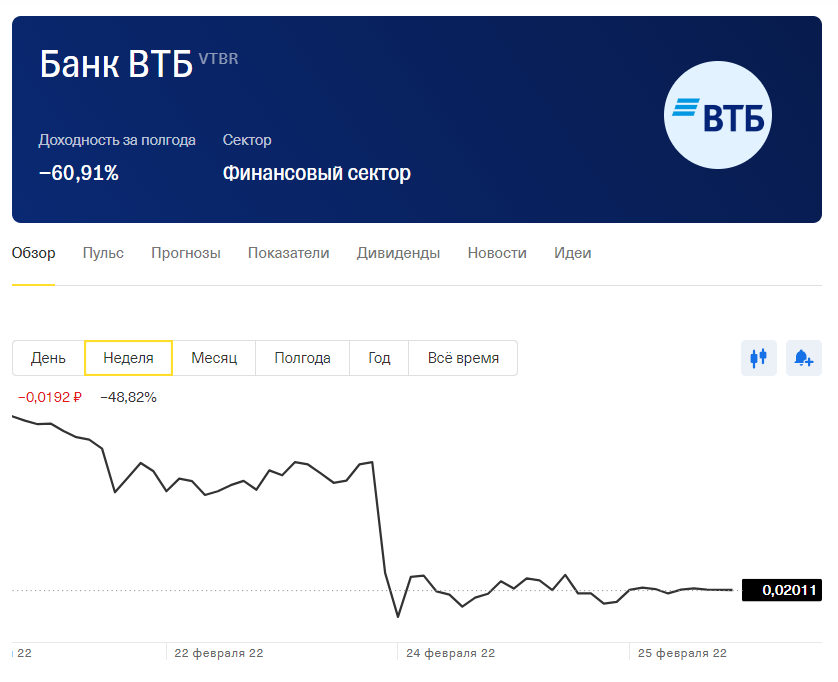
Task: Click the Финансовый сектор label
Action: [x=316, y=173]
